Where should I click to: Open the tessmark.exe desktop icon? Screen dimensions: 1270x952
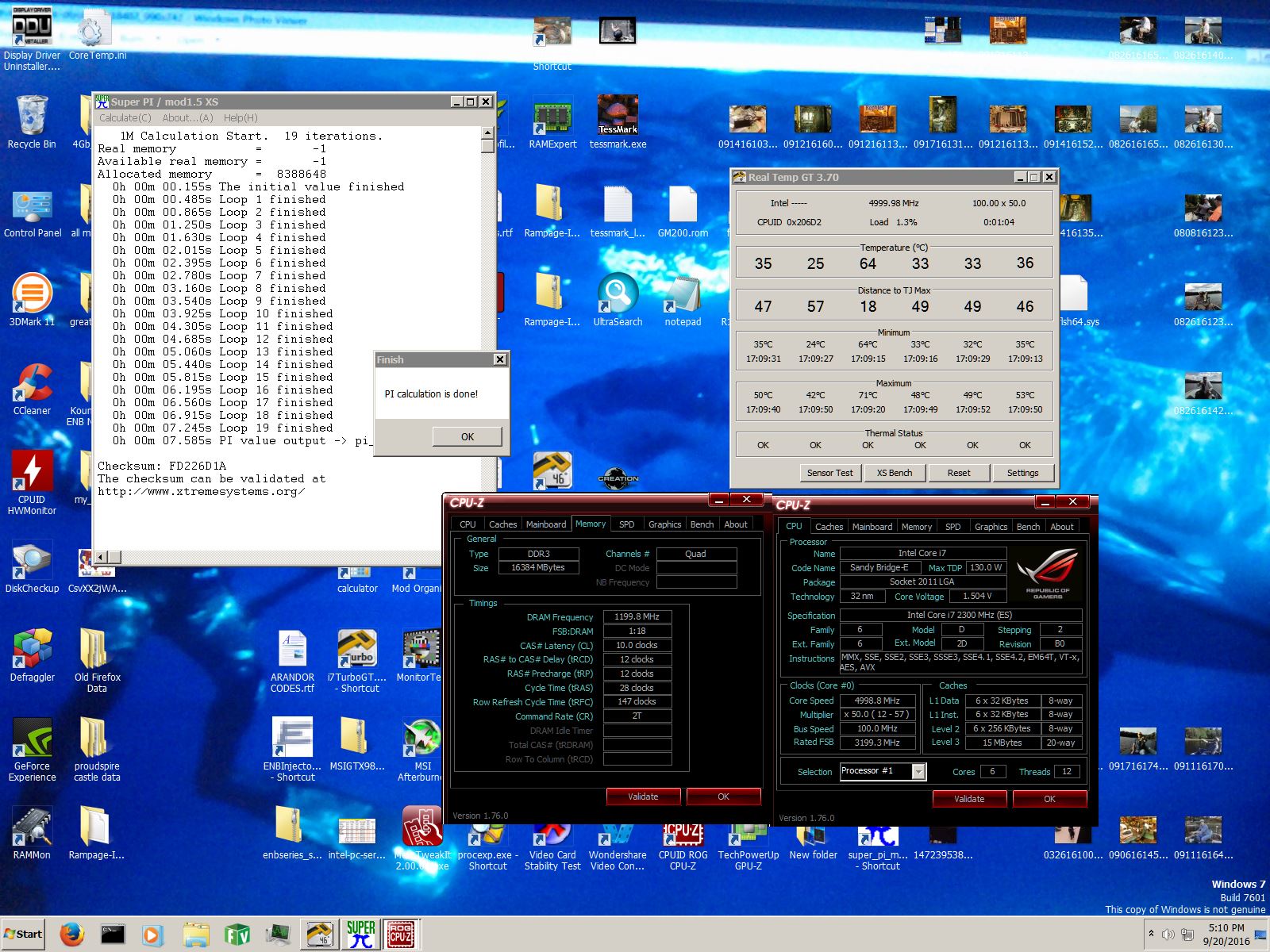(x=618, y=121)
